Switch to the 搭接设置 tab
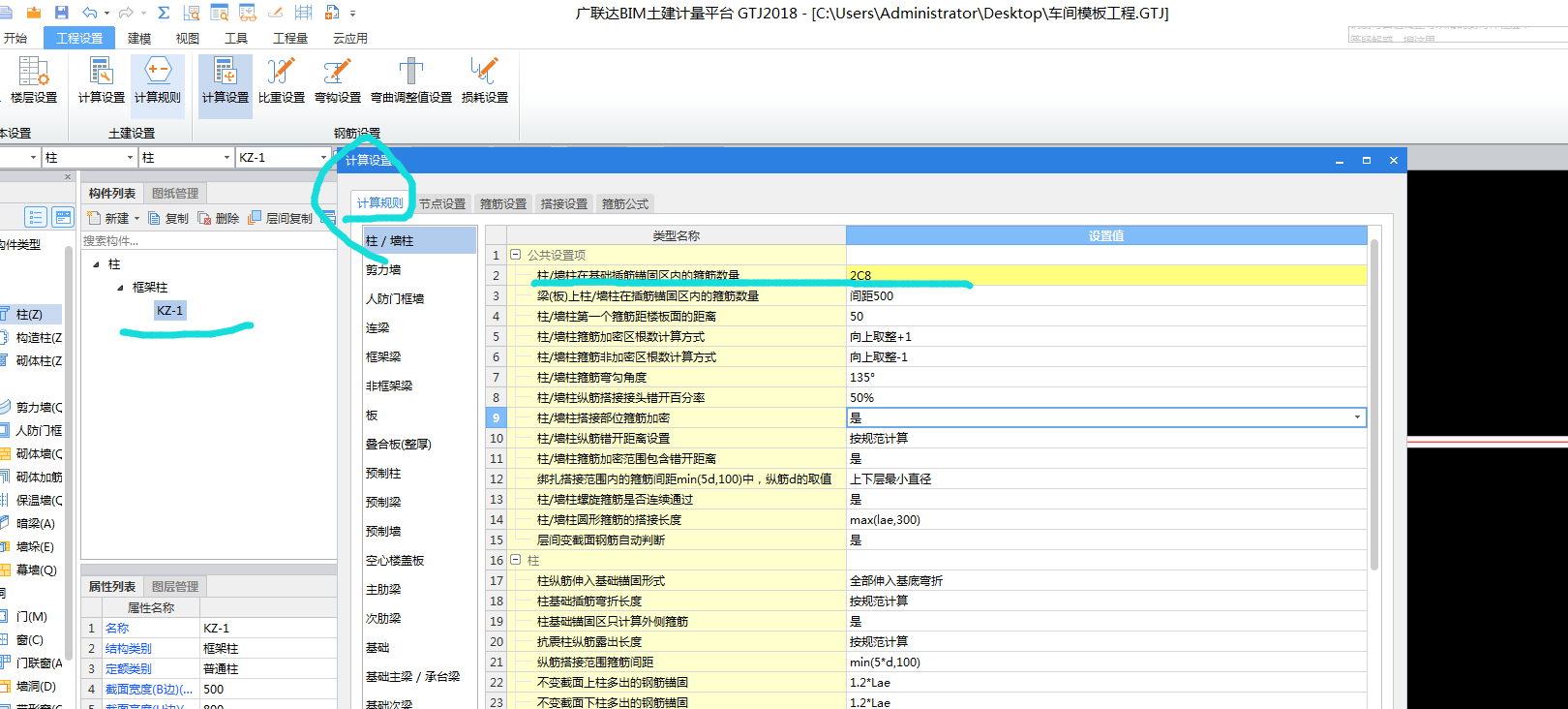 tap(564, 203)
